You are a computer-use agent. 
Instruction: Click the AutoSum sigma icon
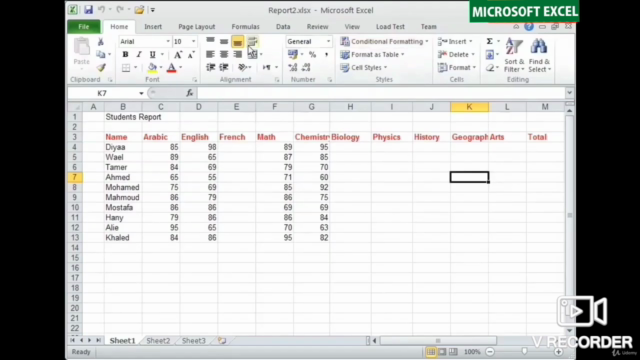tap(489, 41)
